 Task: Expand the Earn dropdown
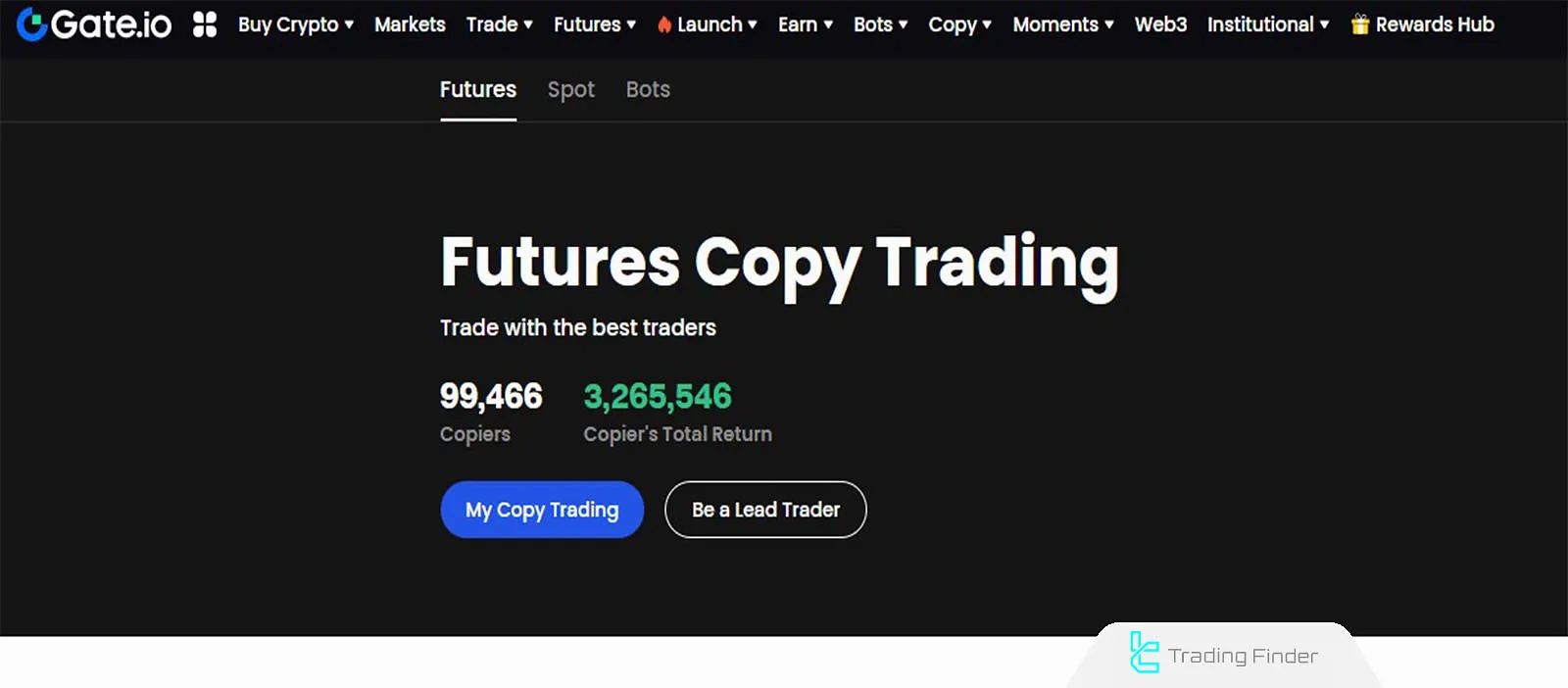[x=799, y=24]
